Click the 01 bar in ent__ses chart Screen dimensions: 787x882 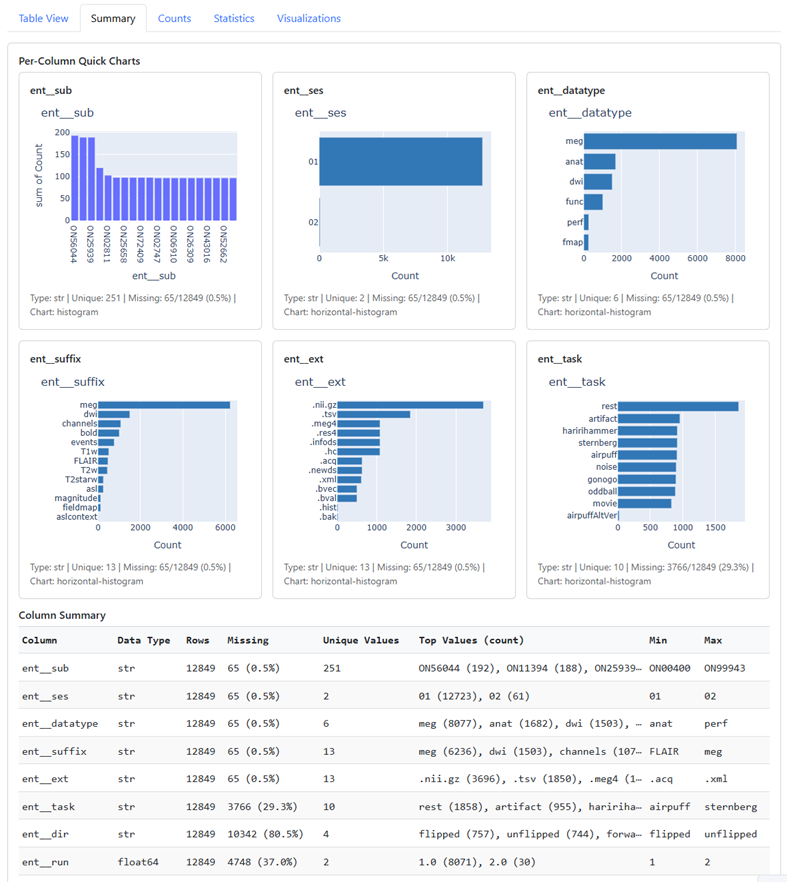(401, 161)
